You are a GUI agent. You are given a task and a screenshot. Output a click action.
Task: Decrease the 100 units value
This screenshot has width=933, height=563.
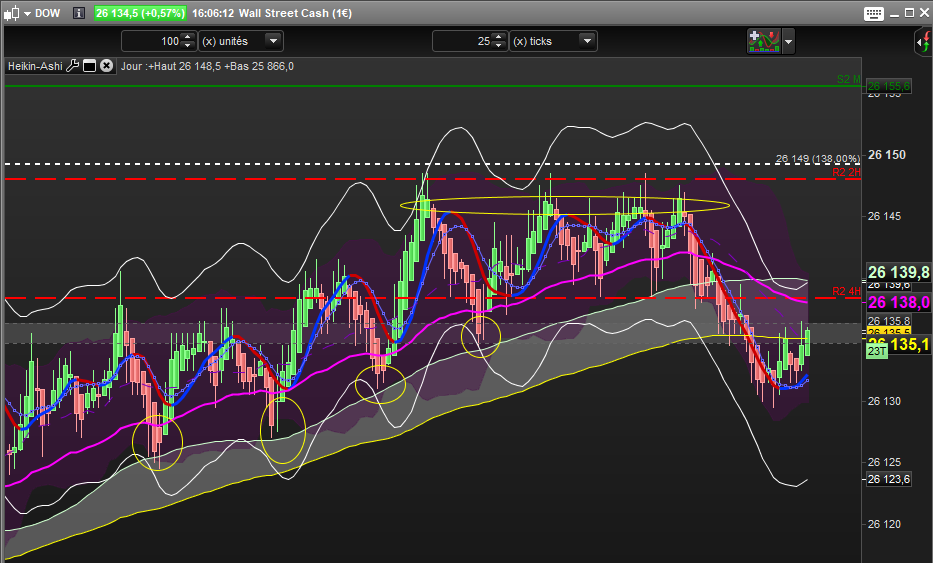pyautogui.click(x=188, y=46)
